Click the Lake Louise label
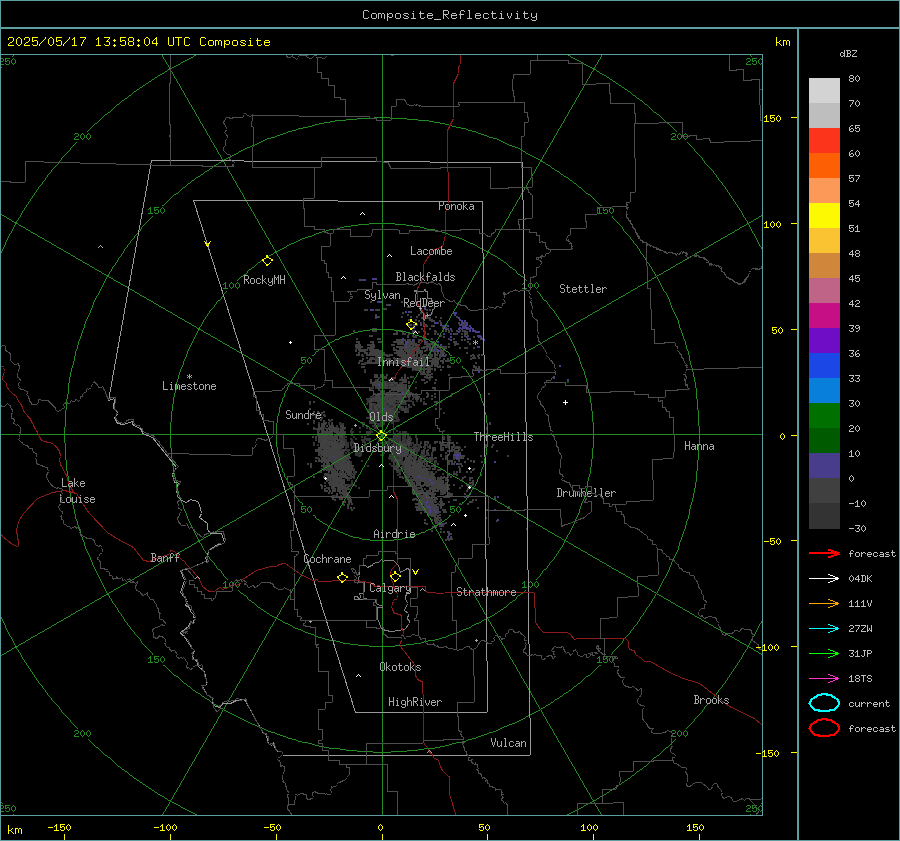Screen dimensions: 900x841 click(x=78, y=491)
